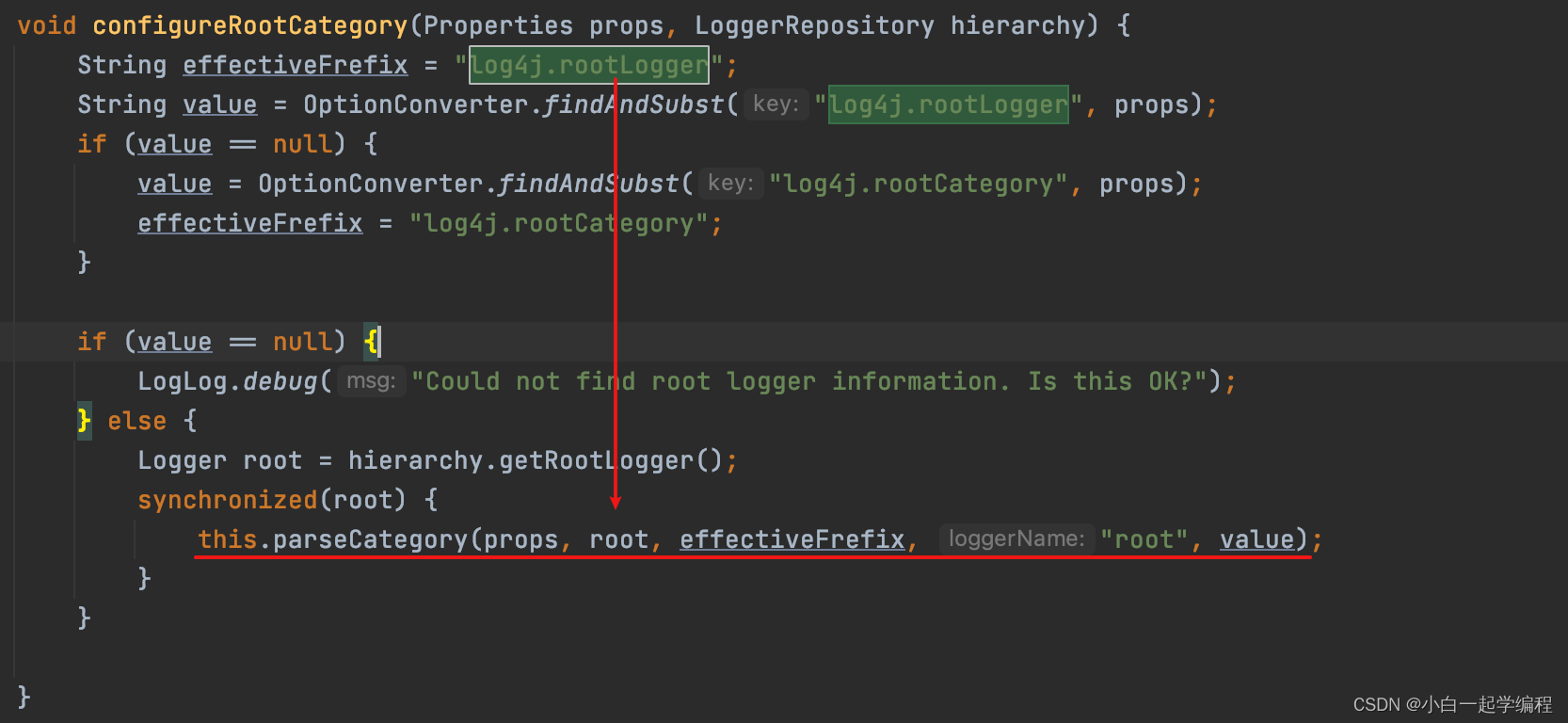This screenshot has height=723, width=1568.
Task: Click value in the String value declaration
Action: click(219, 104)
